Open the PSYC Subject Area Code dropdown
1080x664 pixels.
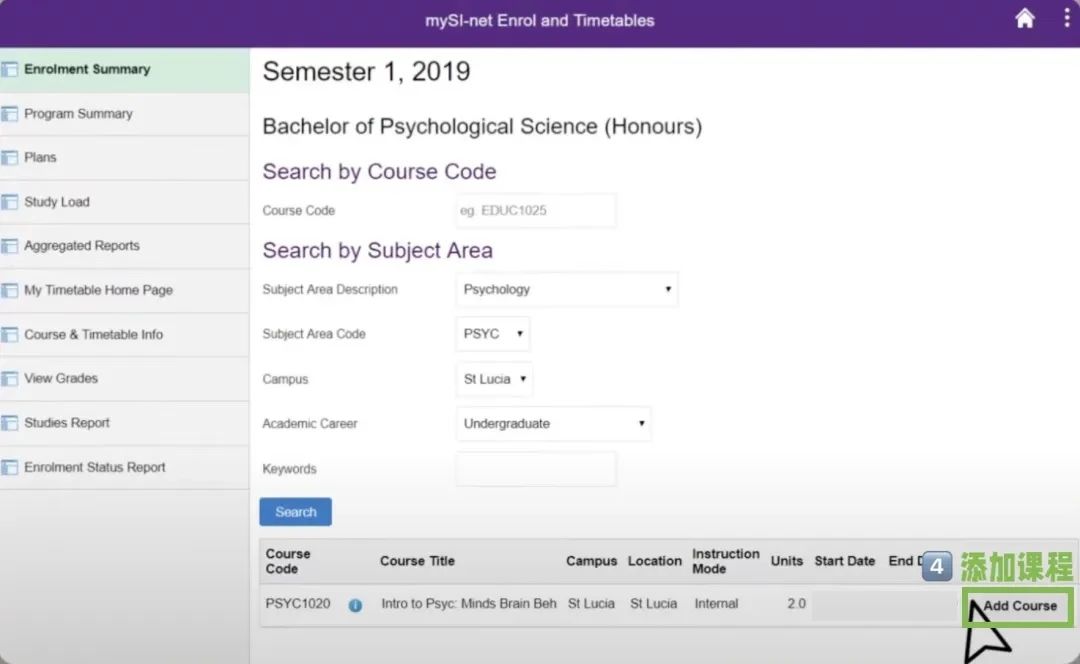click(x=492, y=334)
